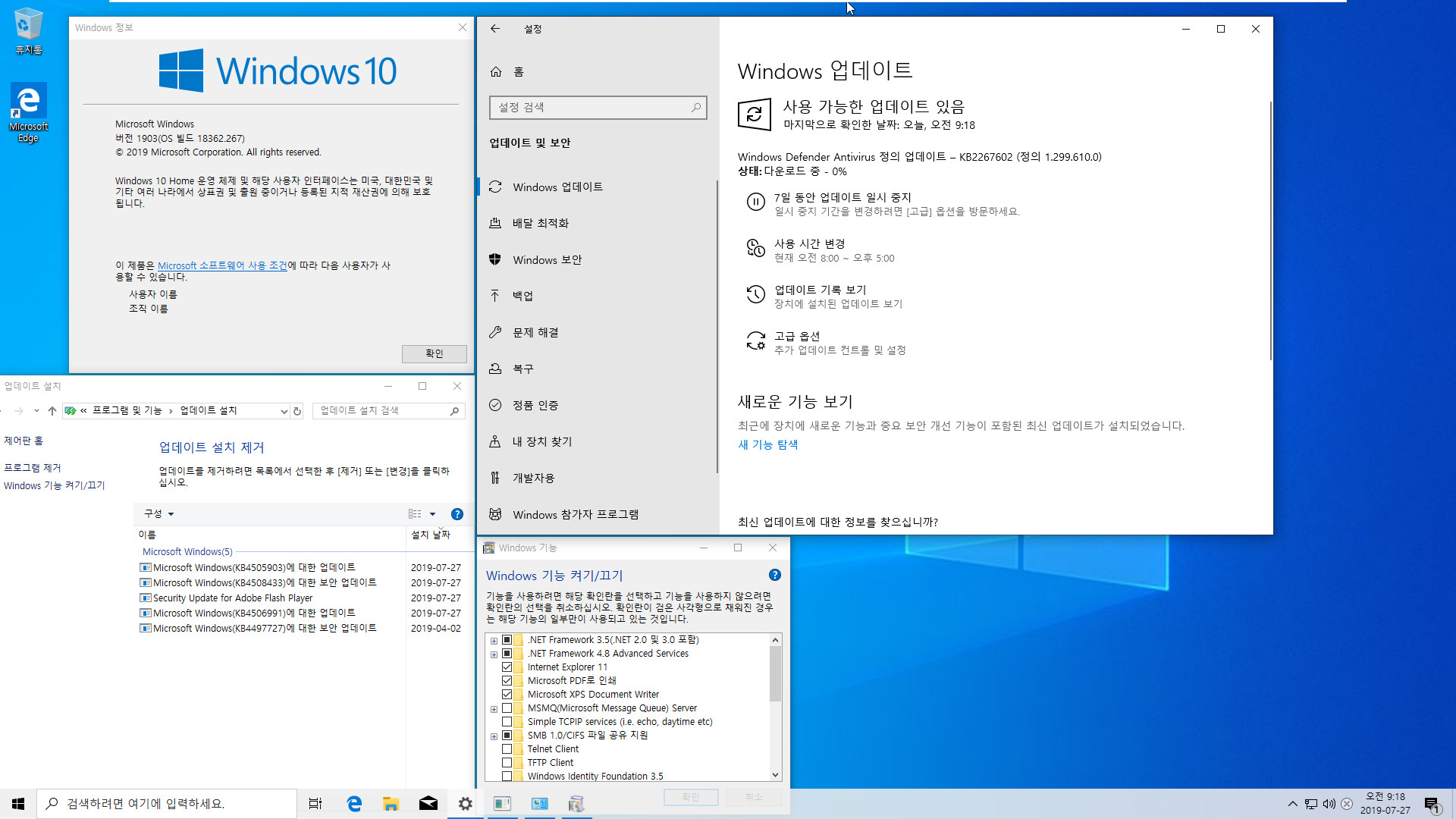Screen dimensions: 1456x819
Task: Click 제어판 홈 link
Action: 24,441
